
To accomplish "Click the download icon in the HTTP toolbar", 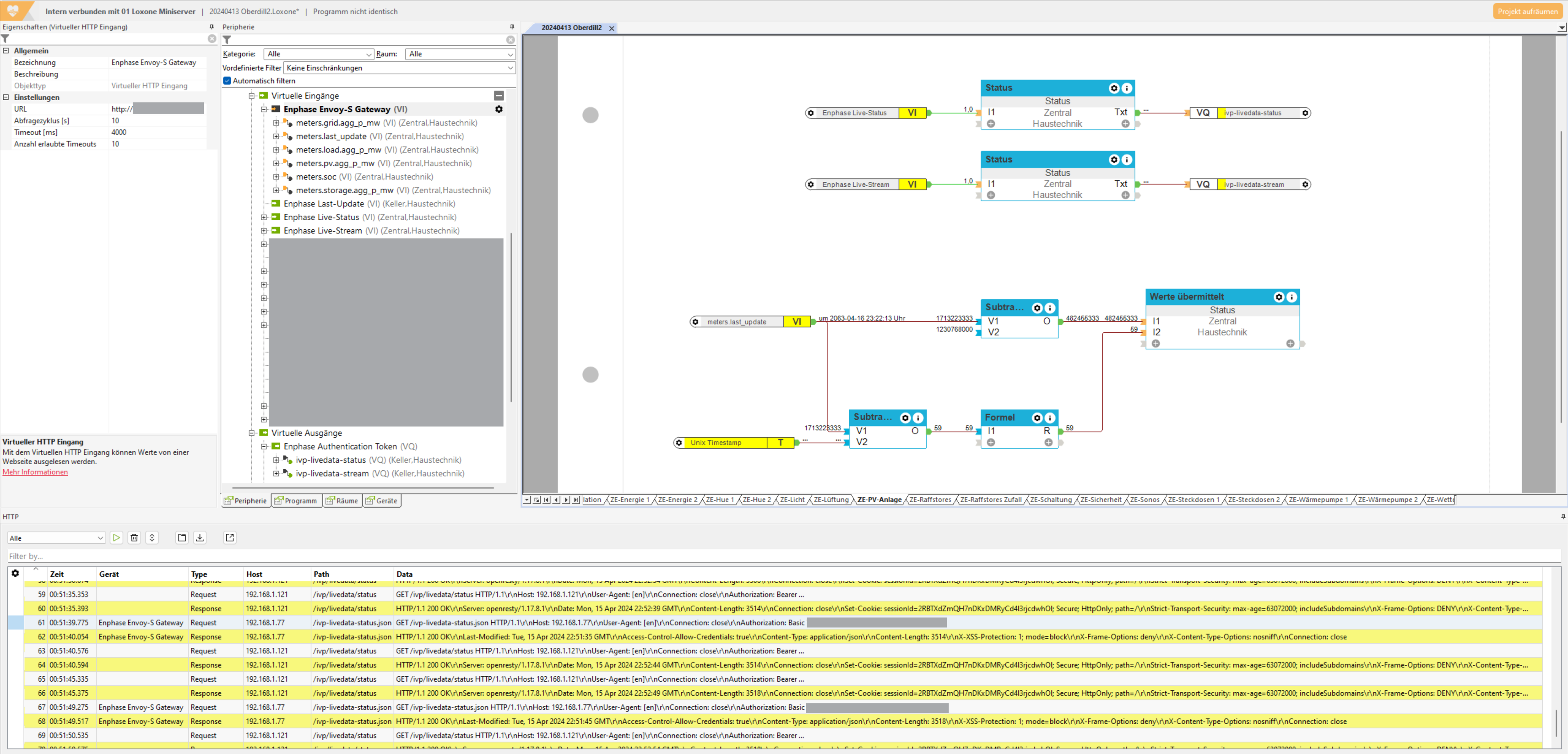I will pyautogui.click(x=200, y=537).
